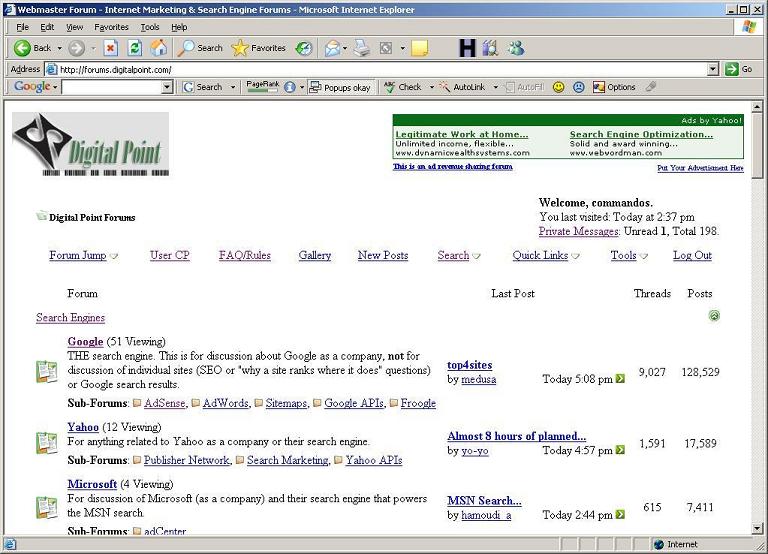Click the yellow smiley vote icon
Image resolution: width=768 pixels, height=554 pixels.
pos(558,87)
